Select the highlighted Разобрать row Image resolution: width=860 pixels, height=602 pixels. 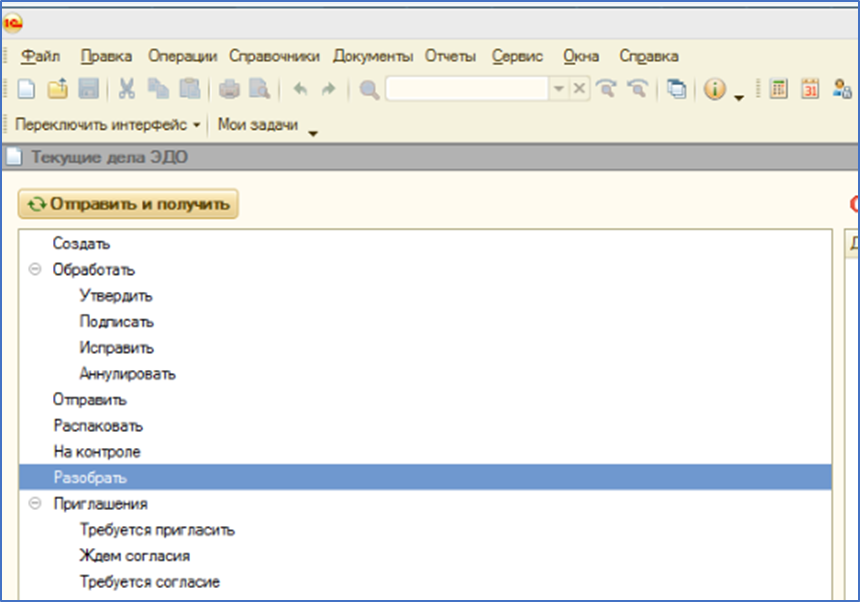coord(425,478)
